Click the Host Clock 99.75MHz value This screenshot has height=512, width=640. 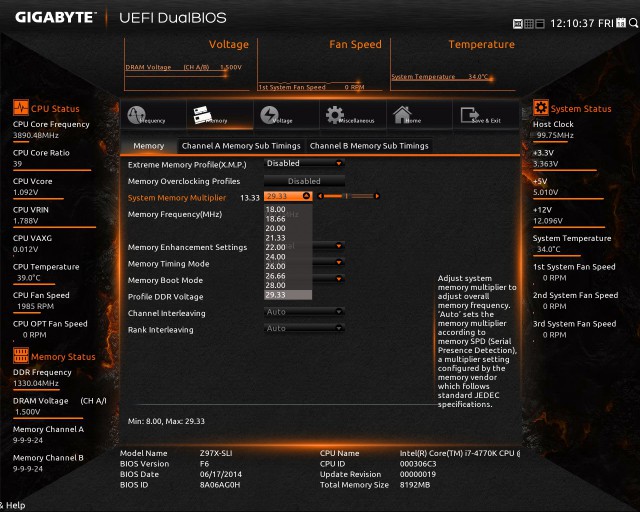[x=555, y=136]
